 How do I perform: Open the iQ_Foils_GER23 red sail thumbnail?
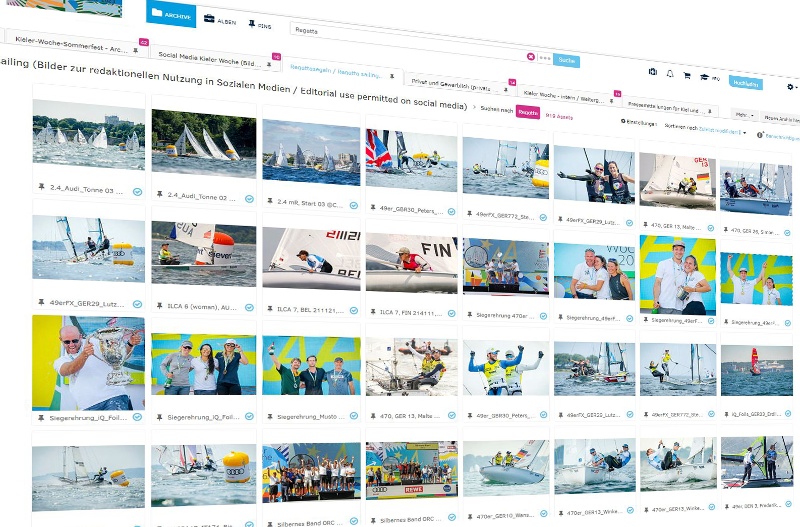click(x=757, y=371)
